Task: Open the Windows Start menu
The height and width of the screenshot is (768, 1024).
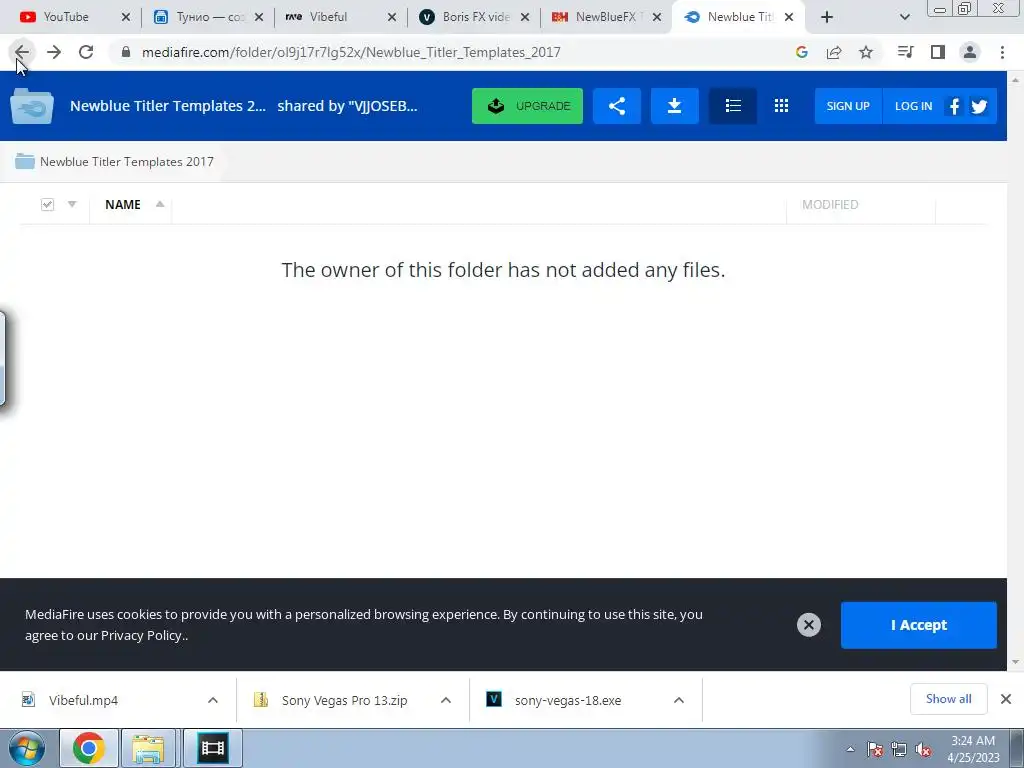Action: point(27,748)
